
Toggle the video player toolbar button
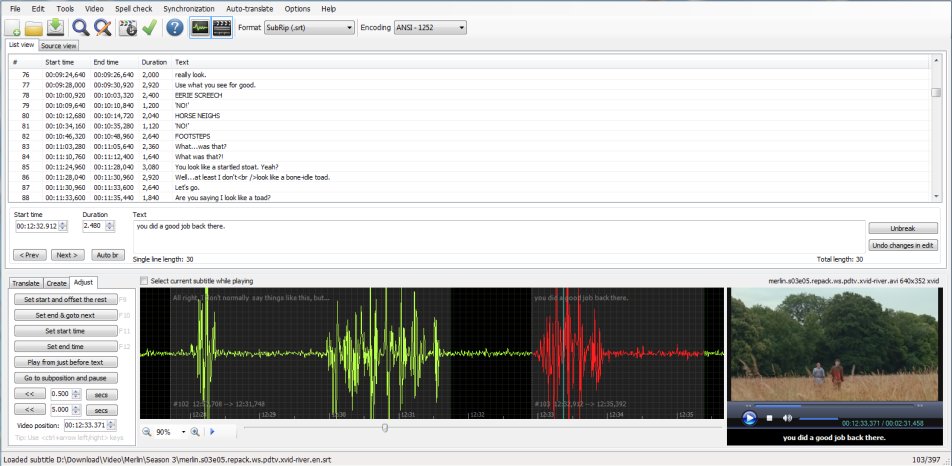[222, 28]
